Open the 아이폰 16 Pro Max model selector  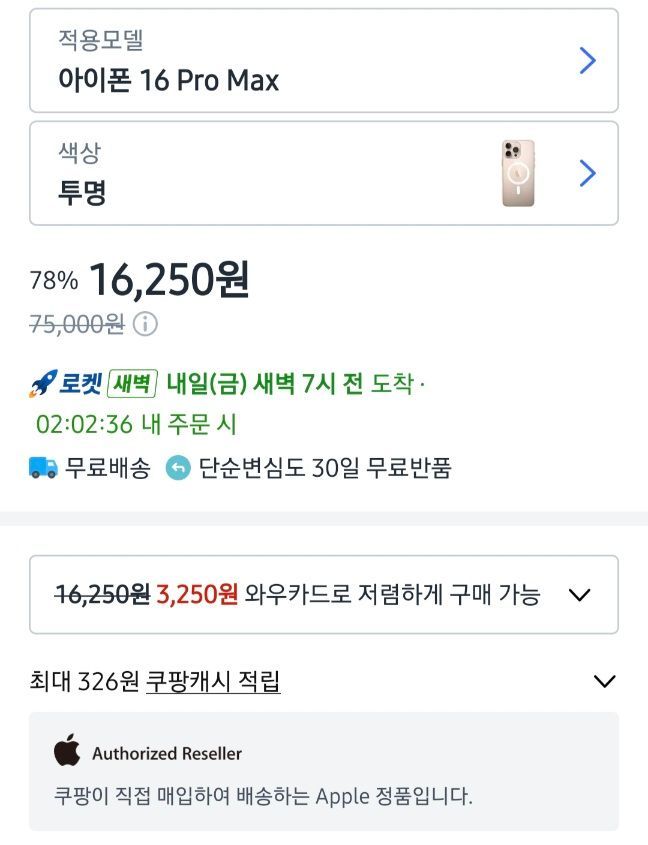tap(170, 80)
